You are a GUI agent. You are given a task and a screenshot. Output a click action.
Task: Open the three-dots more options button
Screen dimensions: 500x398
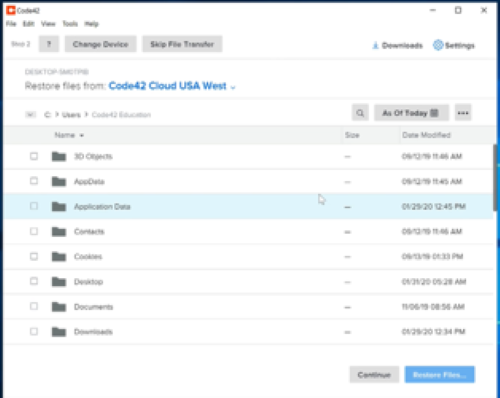click(x=463, y=113)
